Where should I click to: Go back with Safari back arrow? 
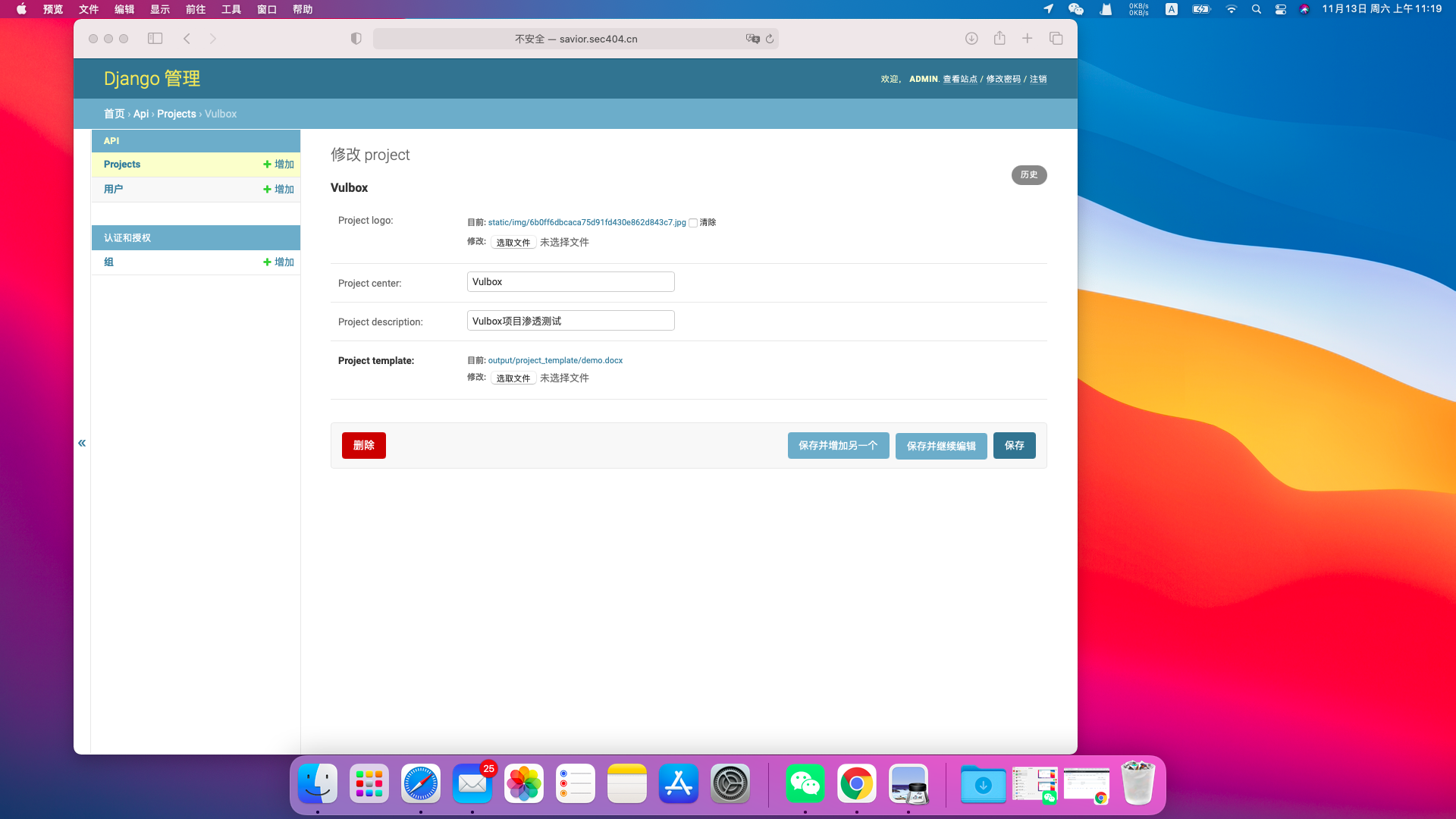pyautogui.click(x=187, y=39)
